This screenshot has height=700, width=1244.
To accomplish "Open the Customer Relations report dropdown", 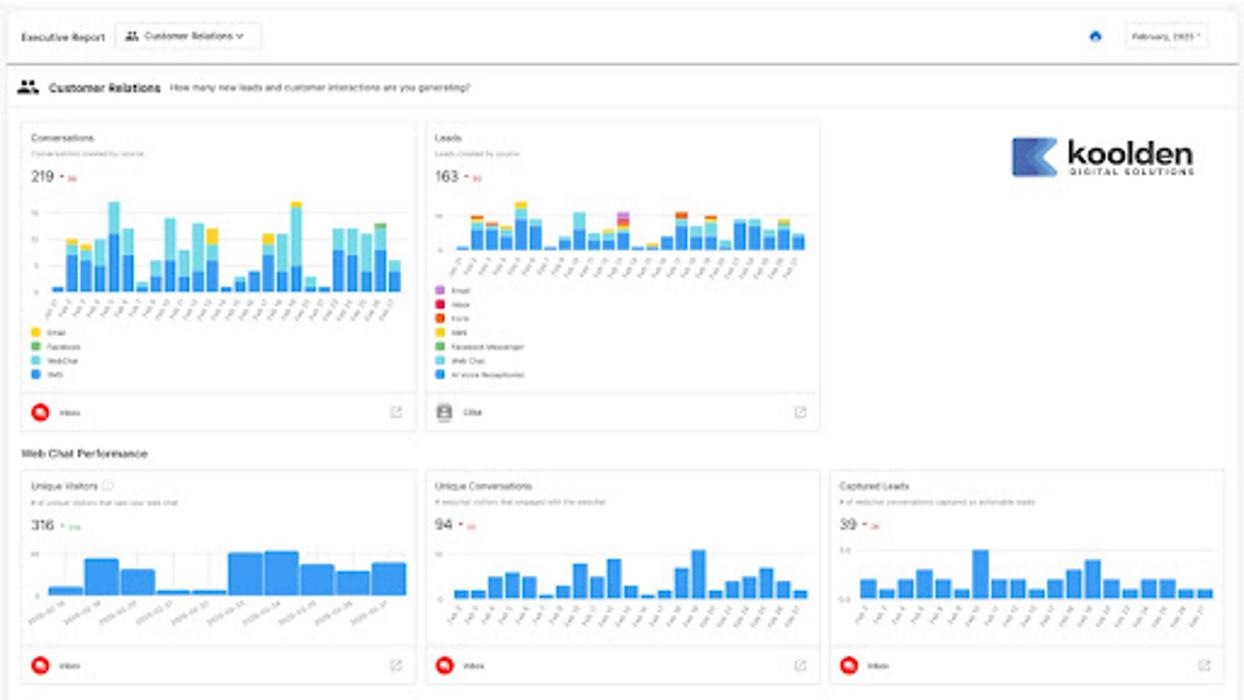I will point(188,36).
